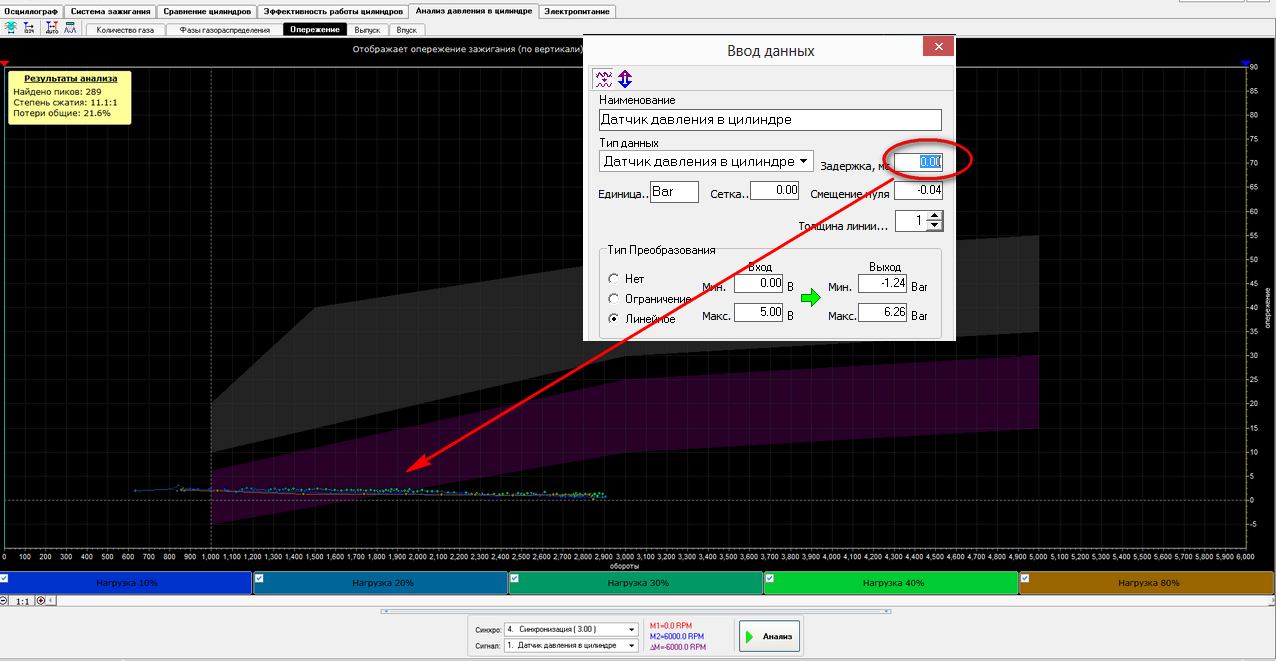This screenshot has width=1276, height=661.
Task: Click the Задержка, мс input field
Action: [x=918, y=161]
